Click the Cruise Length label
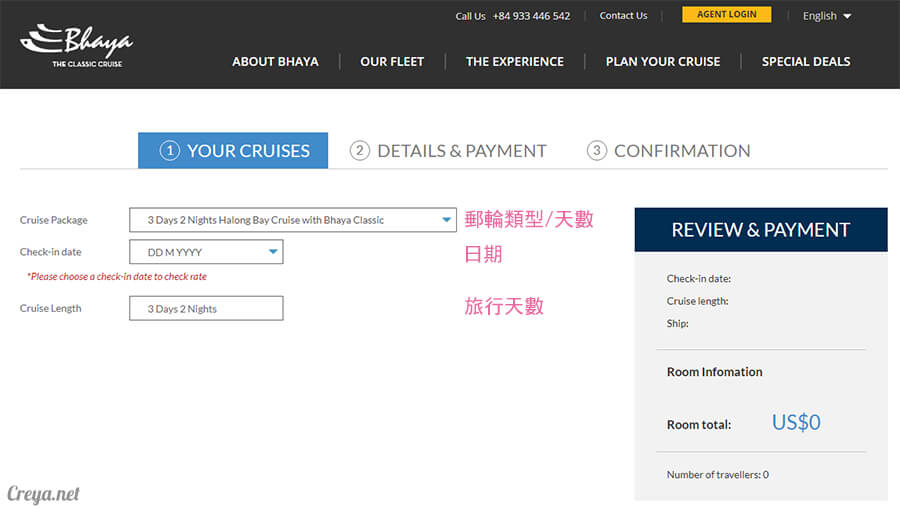 click(51, 308)
